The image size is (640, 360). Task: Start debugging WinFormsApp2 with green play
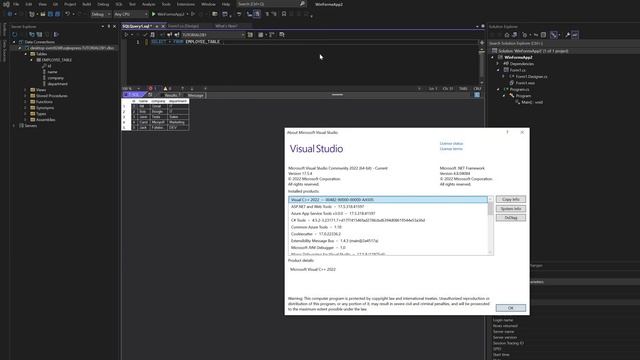click(x=154, y=14)
